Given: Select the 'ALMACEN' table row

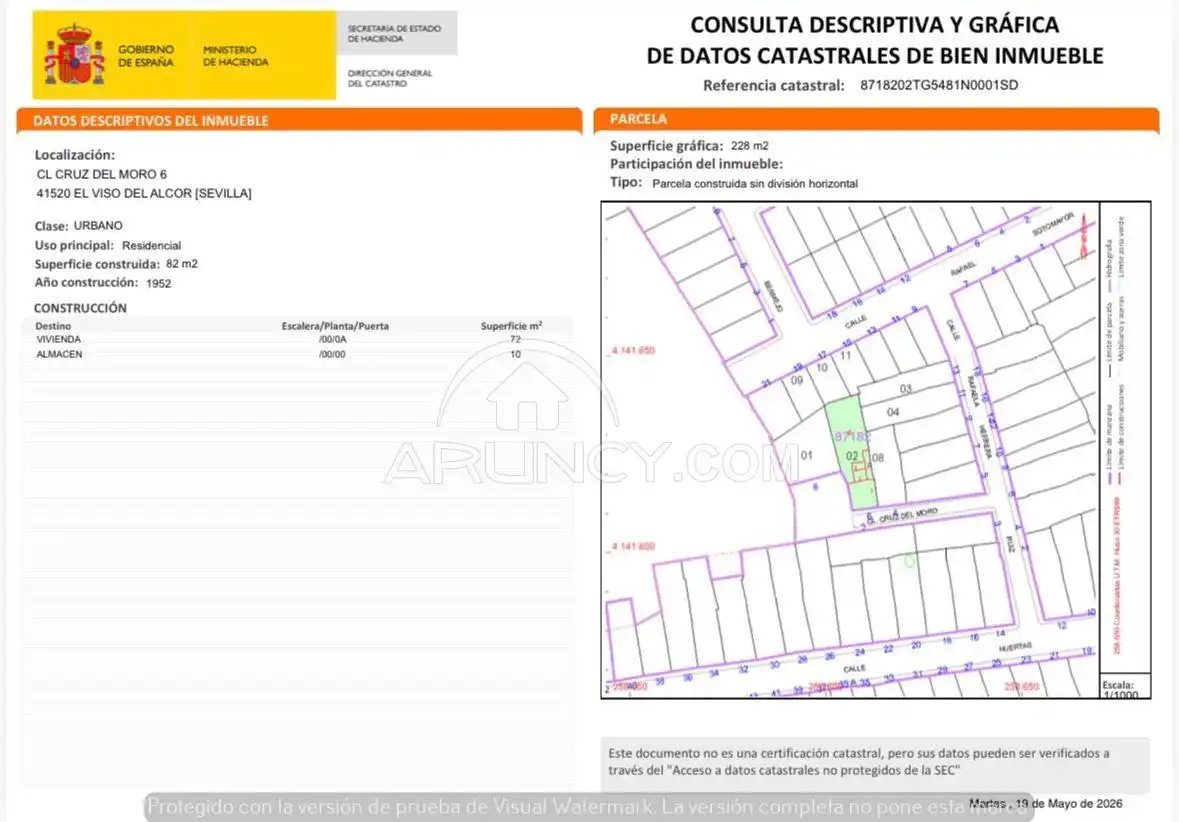Looking at the screenshot, I should coord(298,354).
